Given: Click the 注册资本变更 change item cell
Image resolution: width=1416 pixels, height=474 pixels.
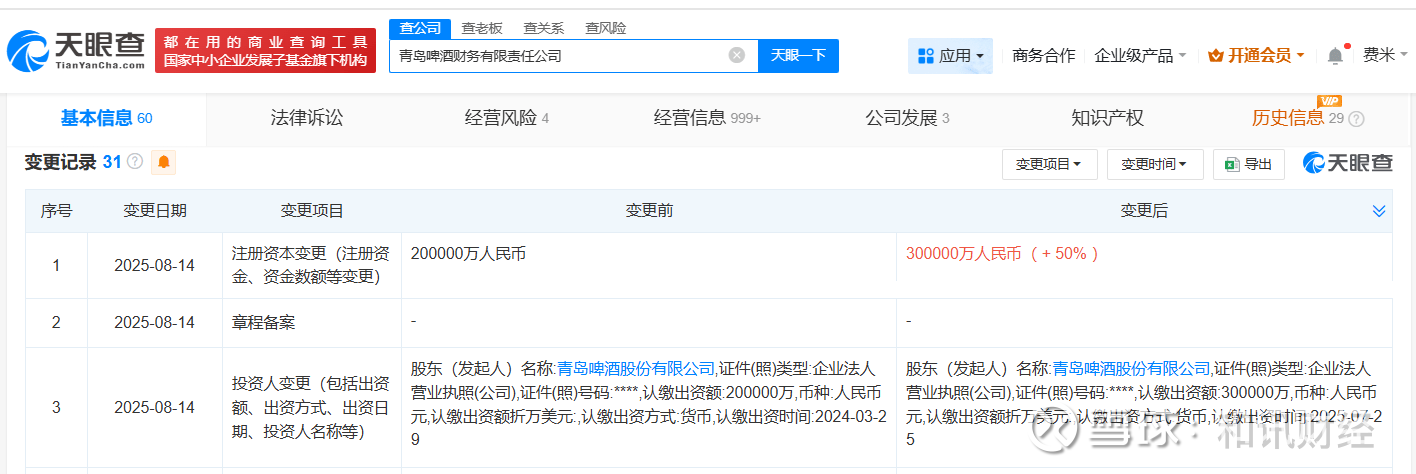Looking at the screenshot, I should point(311,265).
